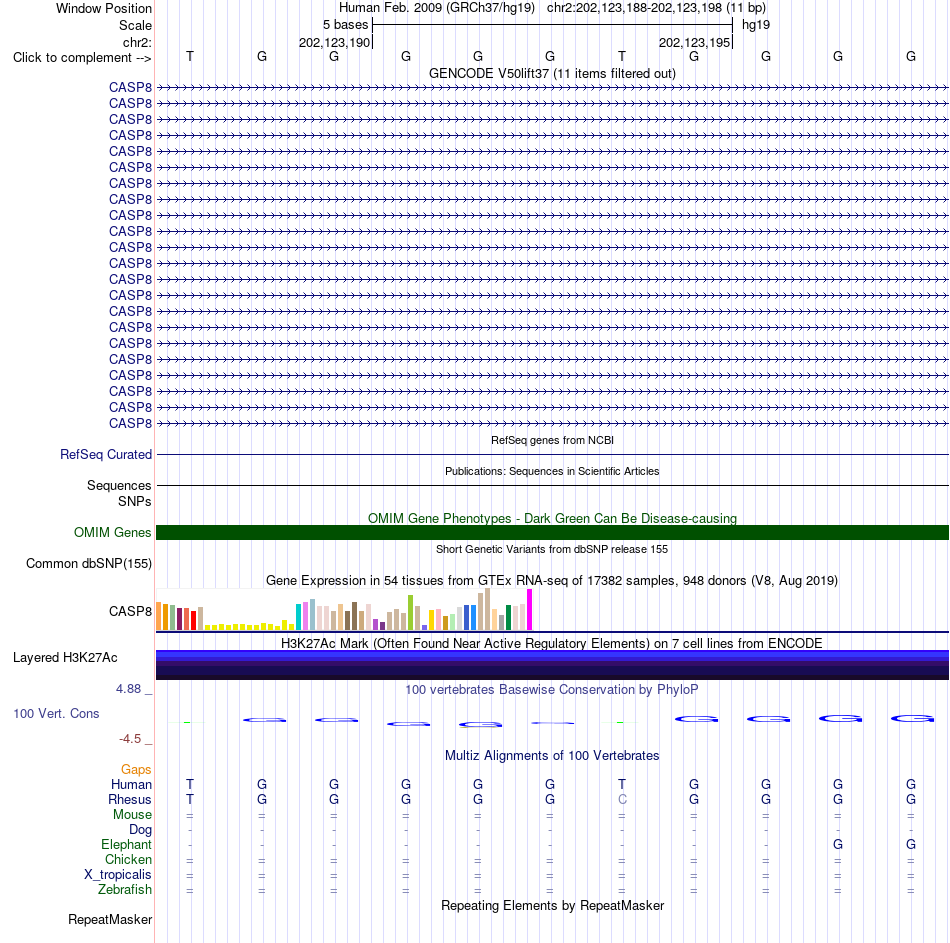
Task: Click the '5 bases' scale text
Action: [345, 25]
